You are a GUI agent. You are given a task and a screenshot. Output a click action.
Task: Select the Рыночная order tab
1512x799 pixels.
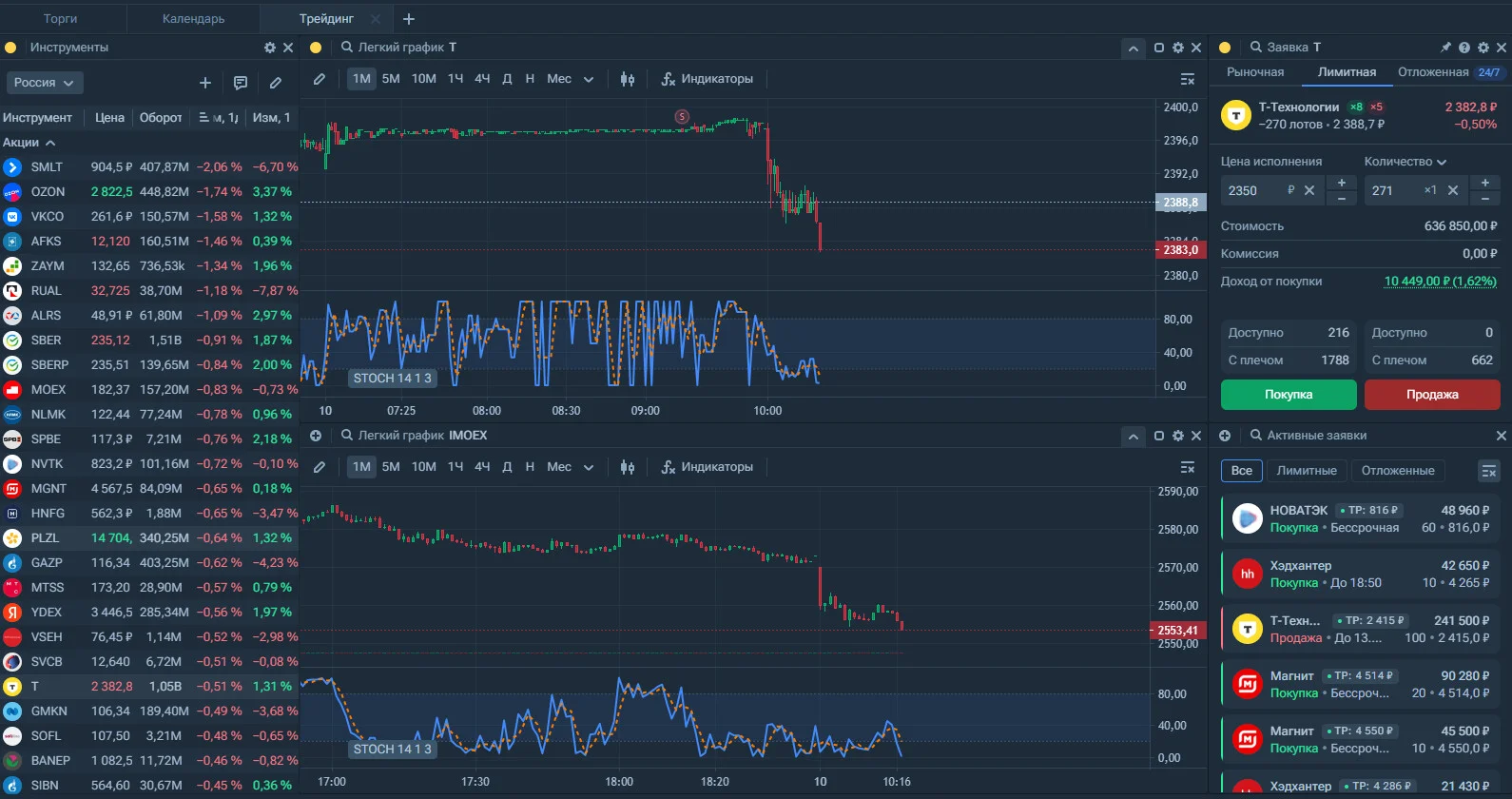click(x=1255, y=72)
